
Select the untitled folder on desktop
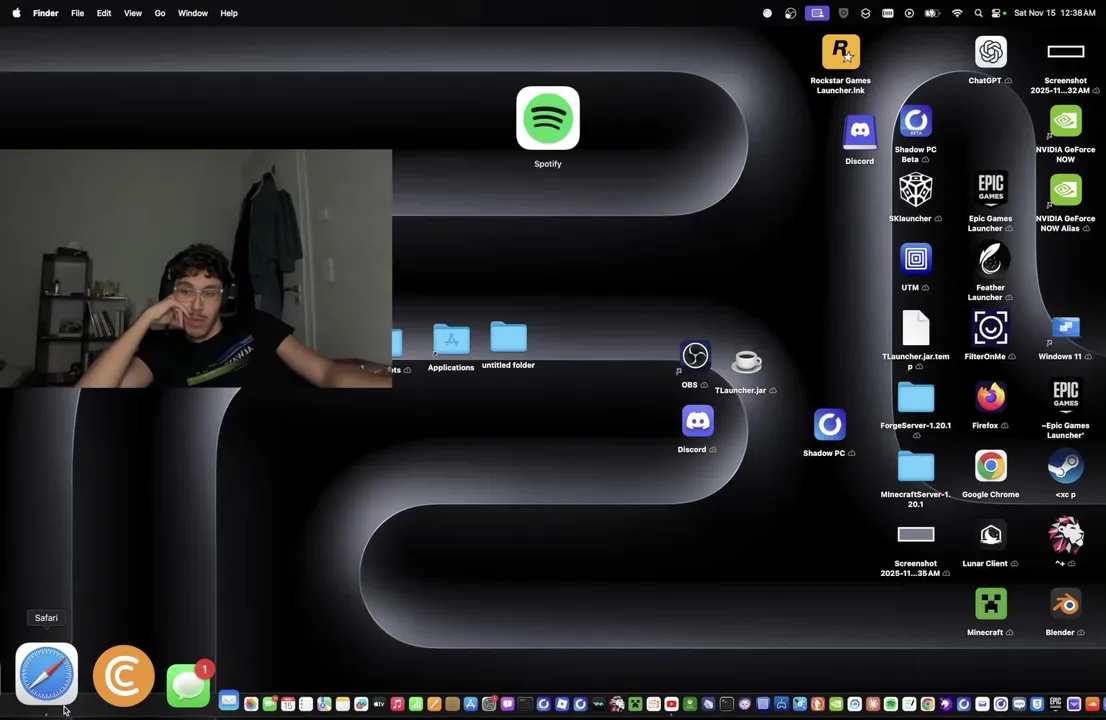coord(509,337)
